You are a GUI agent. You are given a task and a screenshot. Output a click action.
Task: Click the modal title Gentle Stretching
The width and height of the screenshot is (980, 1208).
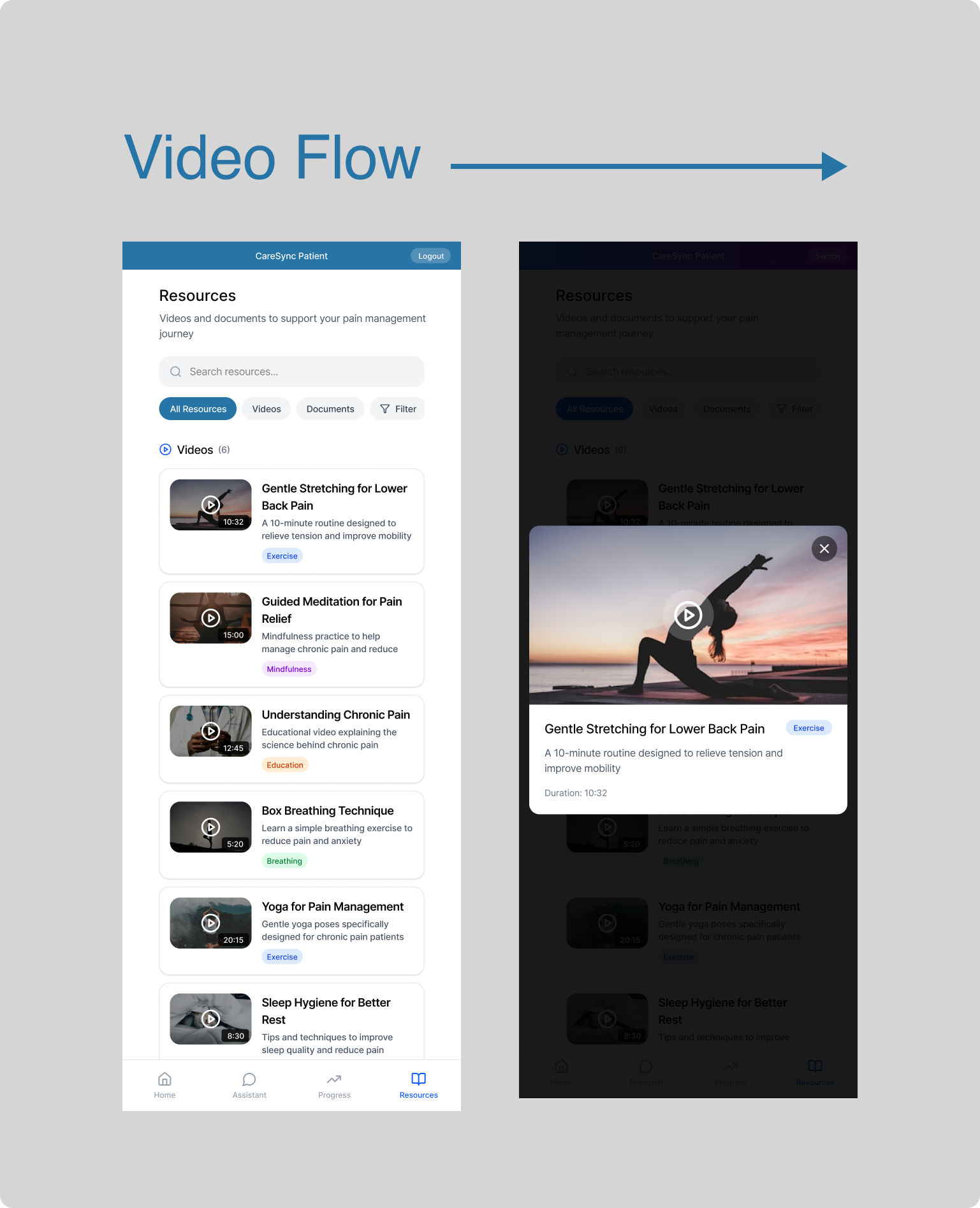tap(654, 729)
